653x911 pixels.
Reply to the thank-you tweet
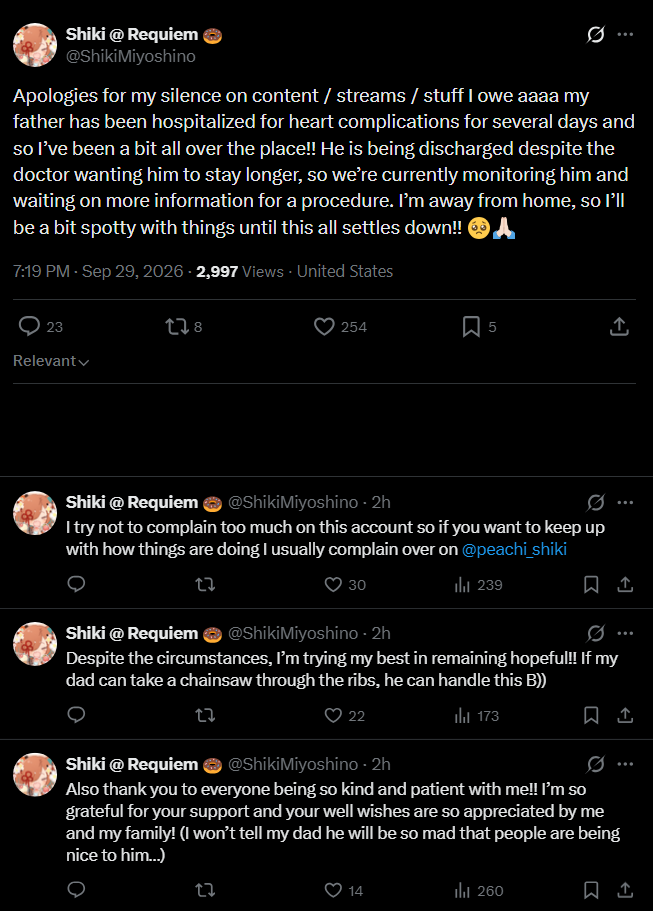click(76, 890)
